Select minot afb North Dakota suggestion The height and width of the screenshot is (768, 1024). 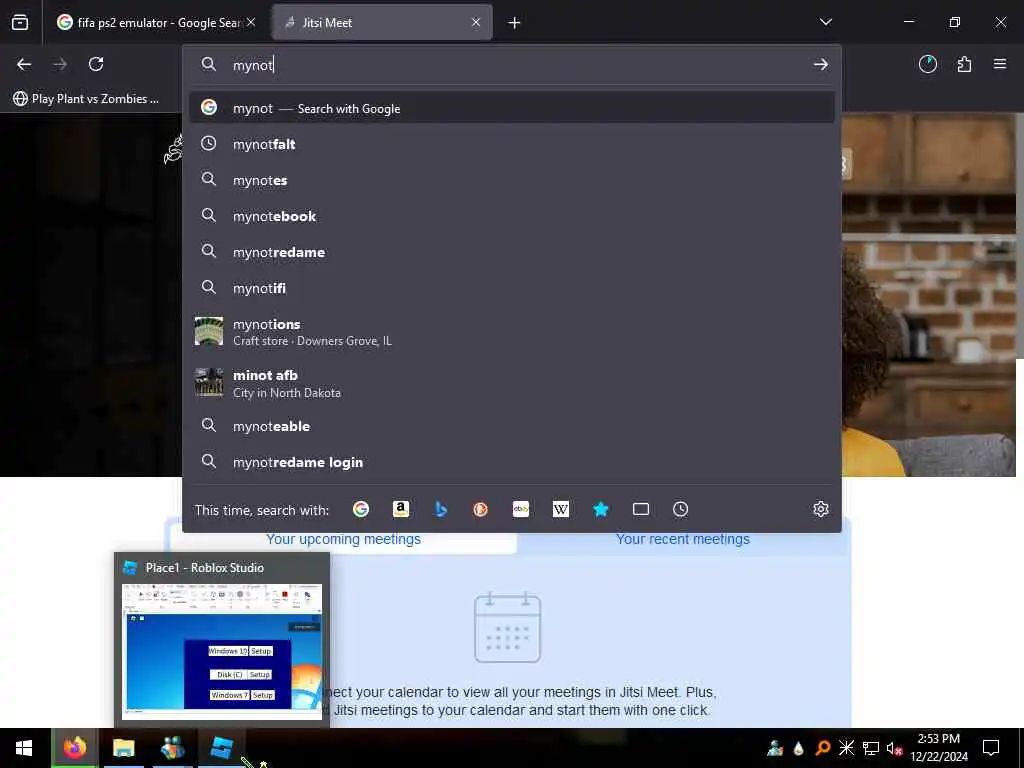point(512,383)
